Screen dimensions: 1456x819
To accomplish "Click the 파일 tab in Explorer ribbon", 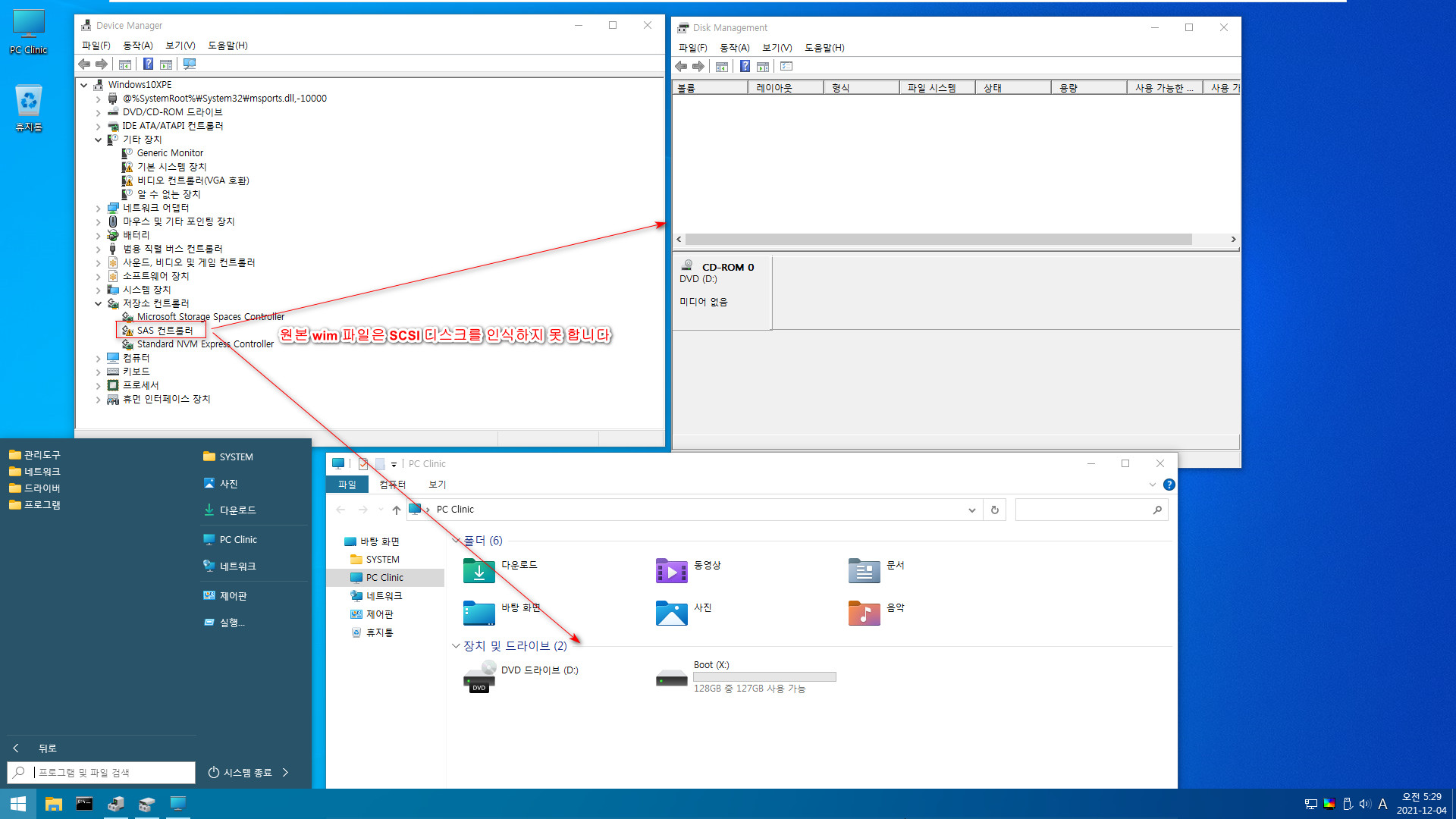I will [347, 485].
